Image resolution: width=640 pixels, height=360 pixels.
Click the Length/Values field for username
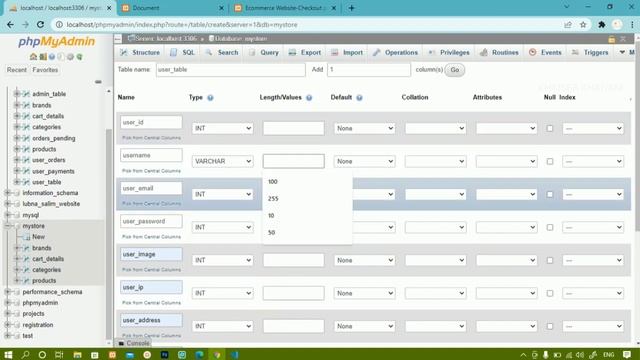coord(294,161)
